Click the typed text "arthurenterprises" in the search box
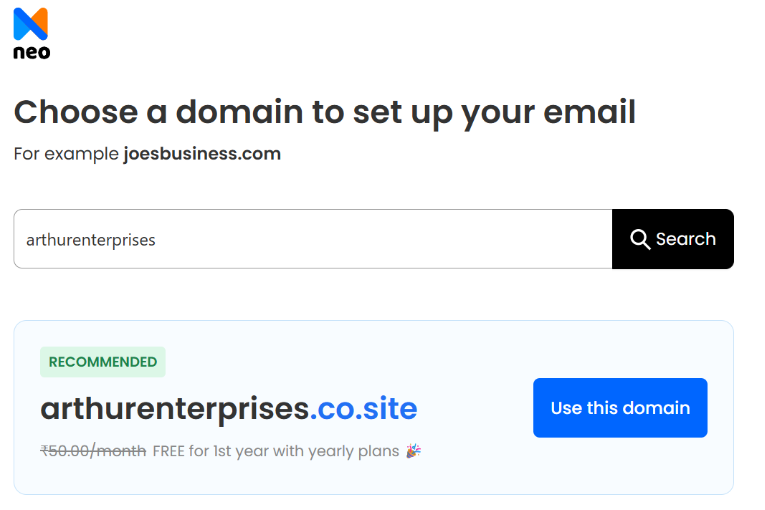The height and width of the screenshot is (510, 765). (x=91, y=240)
